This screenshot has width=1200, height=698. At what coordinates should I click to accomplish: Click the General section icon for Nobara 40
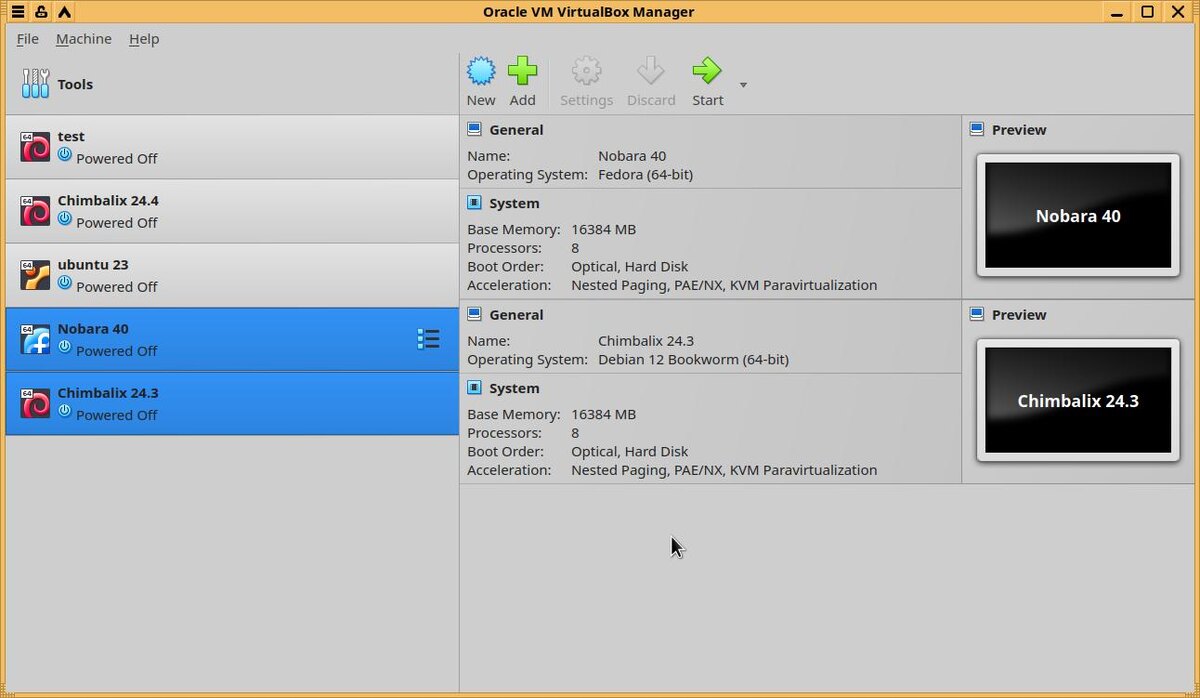click(x=475, y=129)
